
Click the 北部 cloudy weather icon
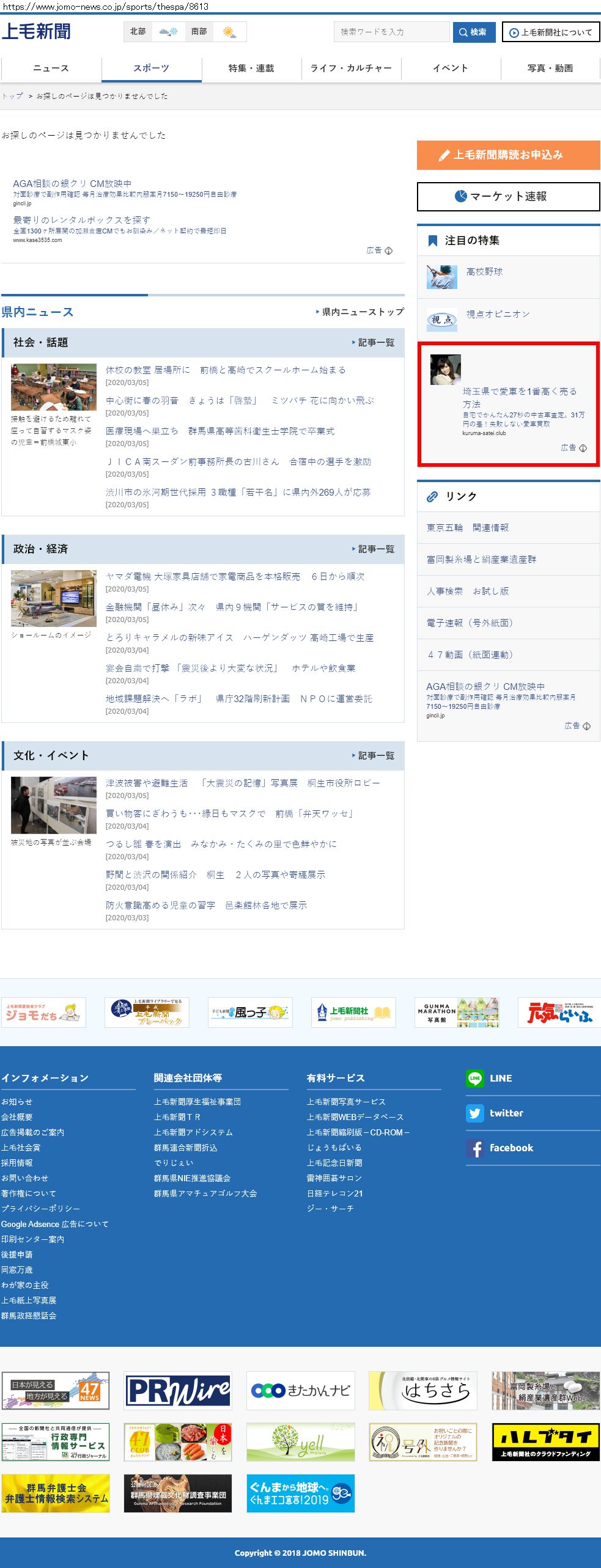[168, 32]
